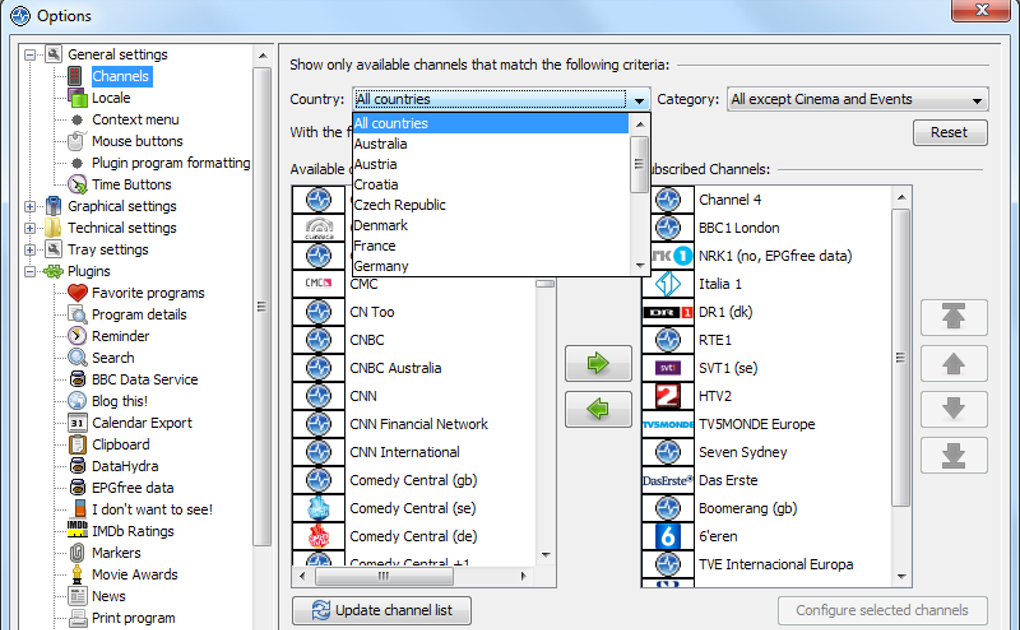This screenshot has height=630, width=1020.
Task: Click the Mouse buttons icon
Action: click(x=77, y=141)
